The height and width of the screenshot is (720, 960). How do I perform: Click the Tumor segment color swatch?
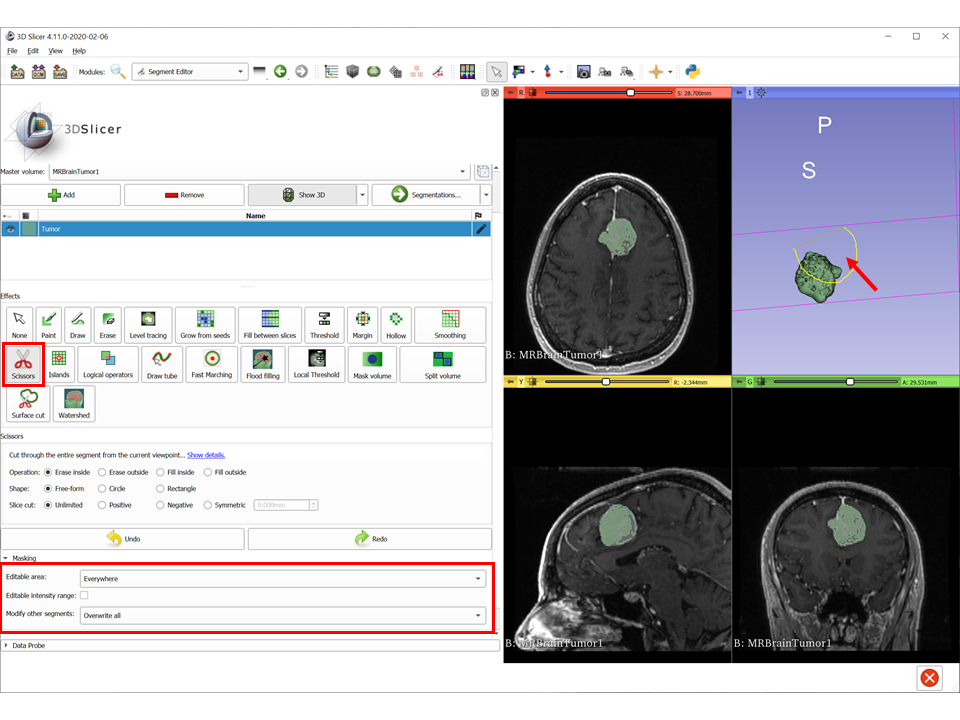pyautogui.click(x=29, y=230)
